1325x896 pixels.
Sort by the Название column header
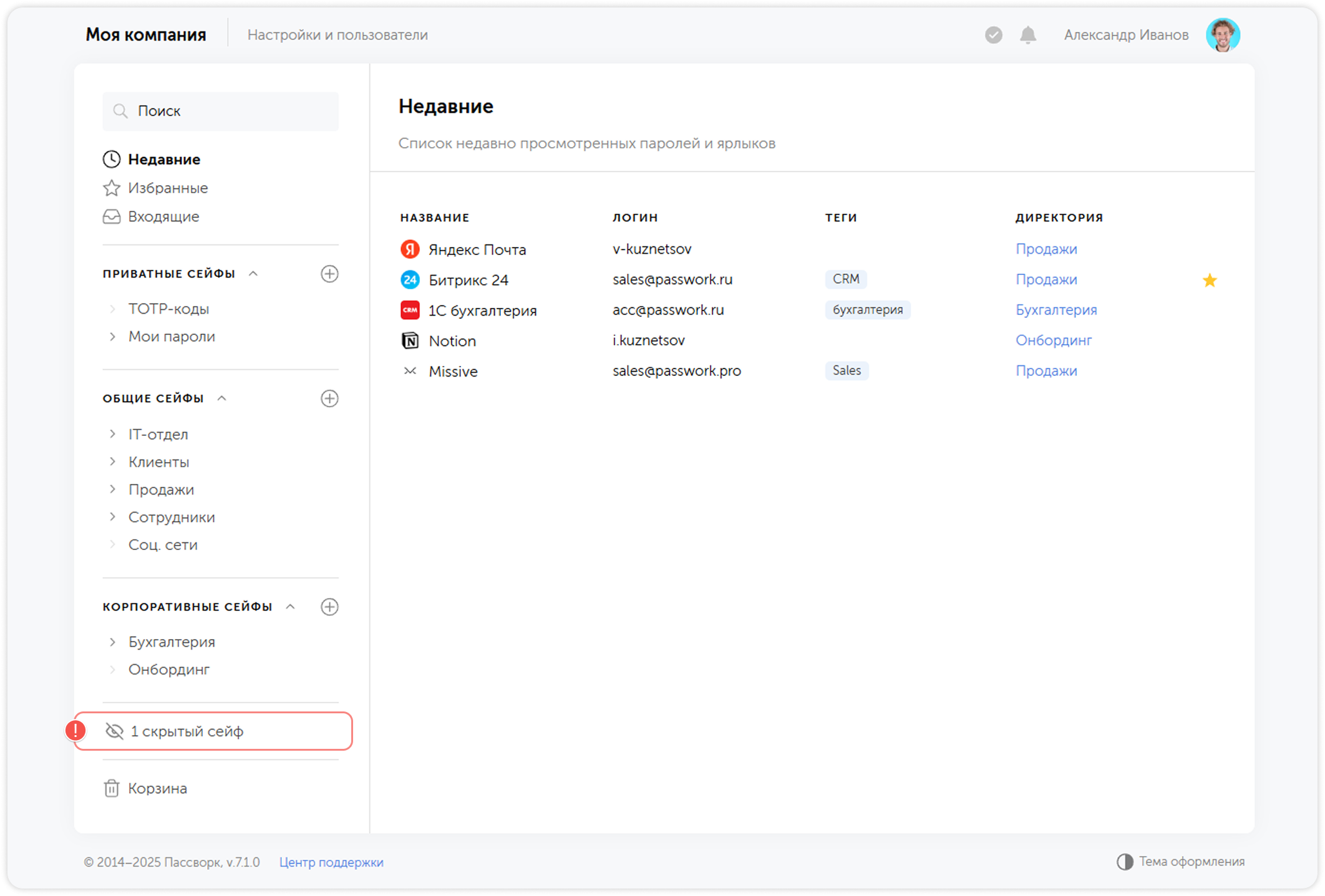(x=435, y=218)
